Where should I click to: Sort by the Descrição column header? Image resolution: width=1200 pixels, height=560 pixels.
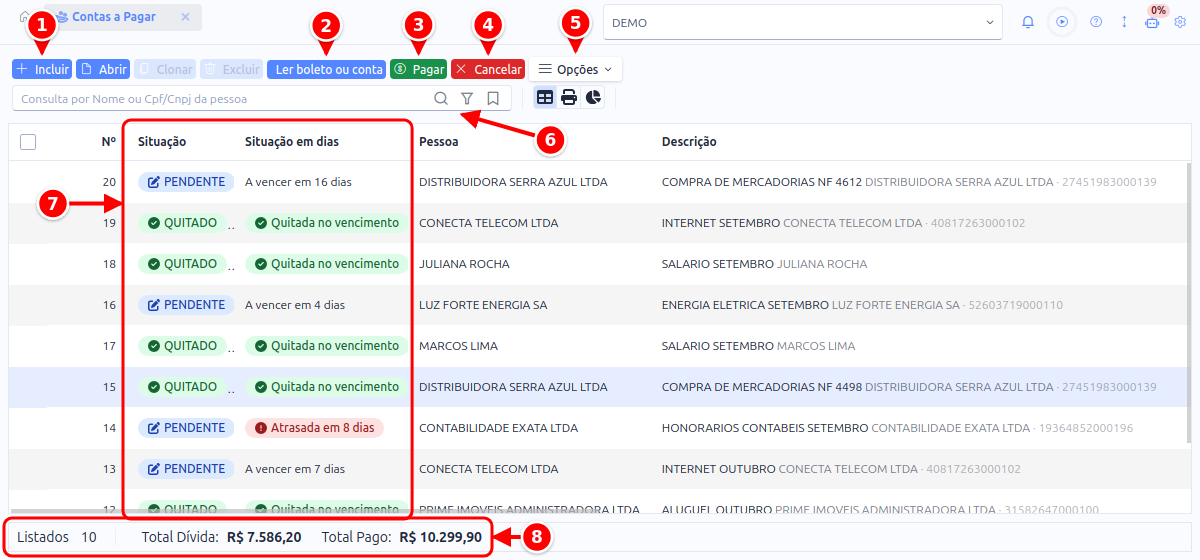(689, 142)
